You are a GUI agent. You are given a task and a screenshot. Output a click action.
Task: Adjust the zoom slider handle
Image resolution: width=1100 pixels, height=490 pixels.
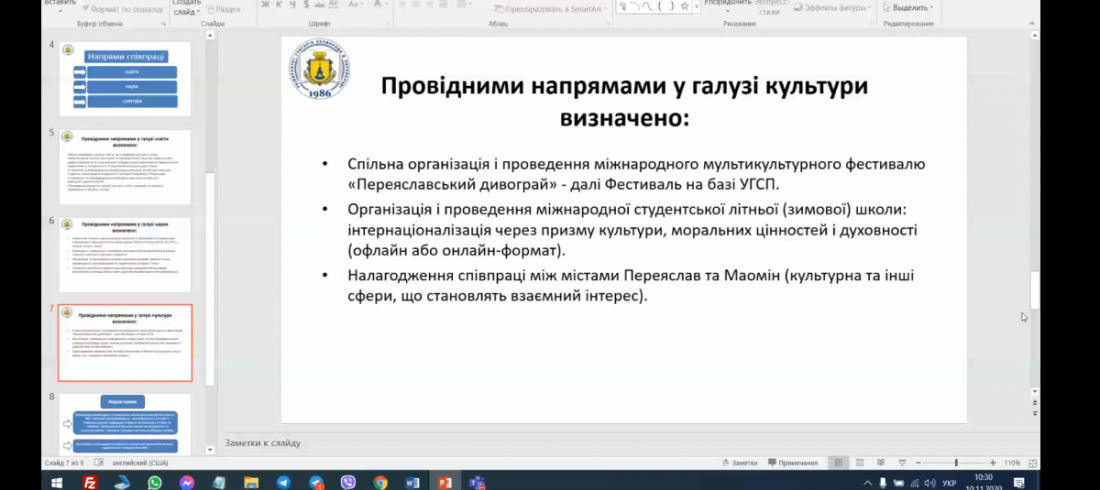(x=956, y=463)
